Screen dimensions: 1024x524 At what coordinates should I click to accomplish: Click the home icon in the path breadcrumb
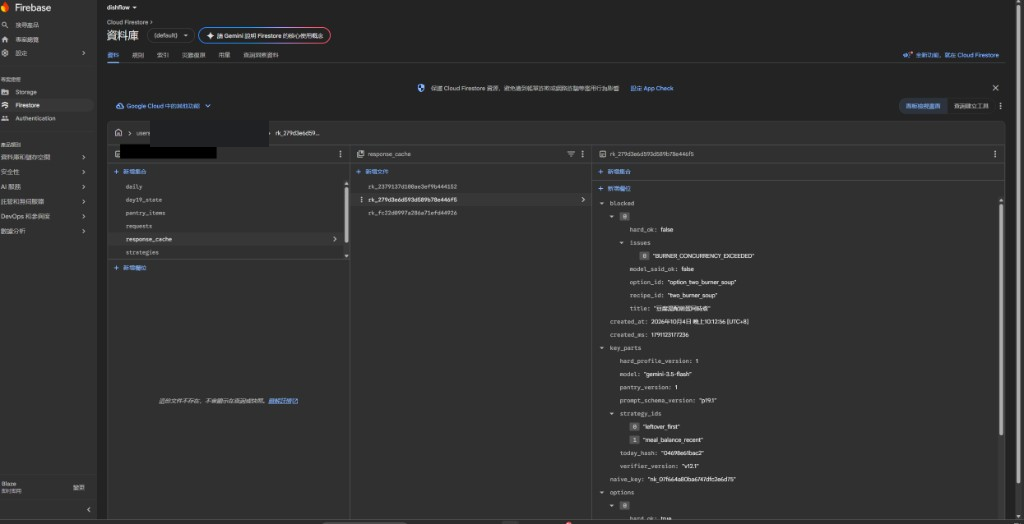tap(118, 133)
